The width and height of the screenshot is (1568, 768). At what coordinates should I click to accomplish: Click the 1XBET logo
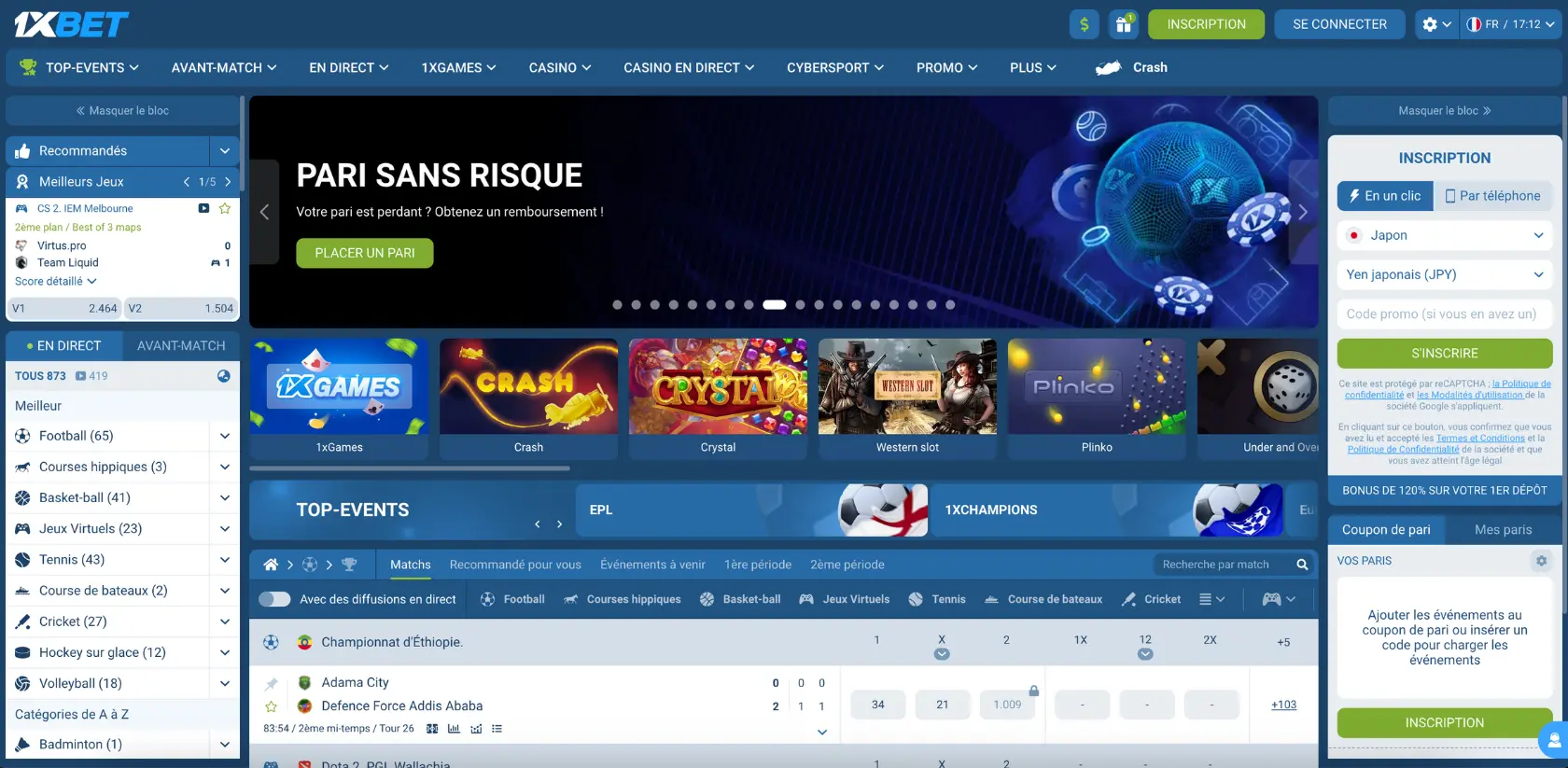click(71, 24)
